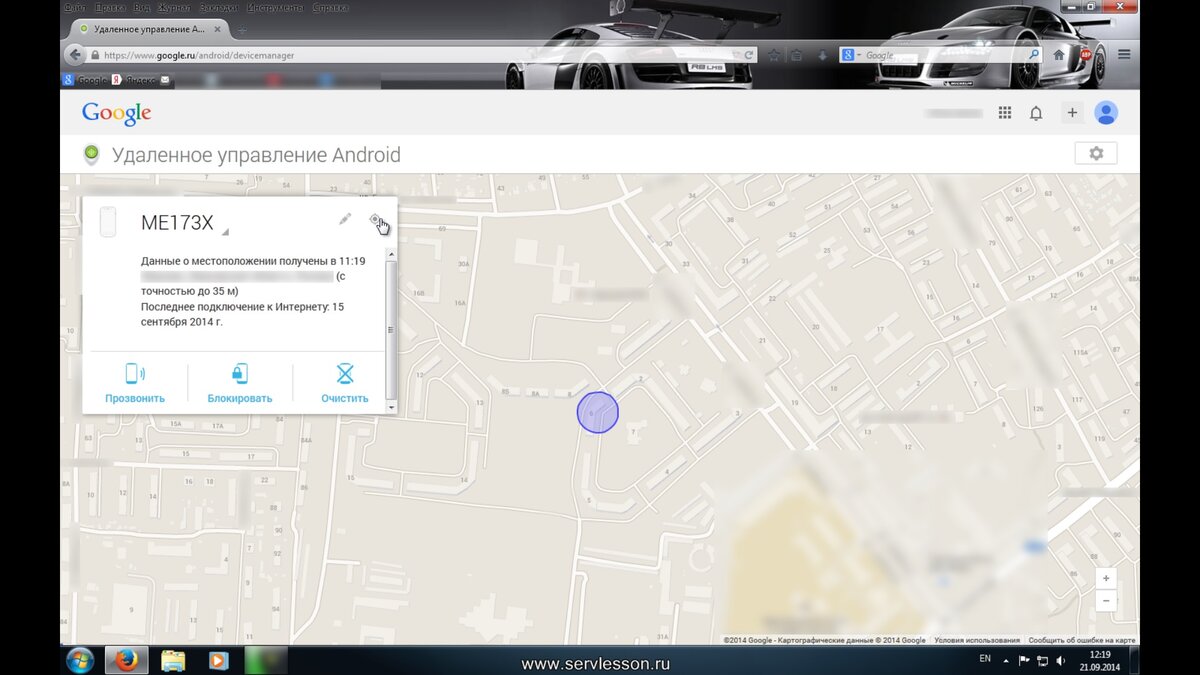Open the Вид menu
The image size is (1200, 675).
coord(143,7)
